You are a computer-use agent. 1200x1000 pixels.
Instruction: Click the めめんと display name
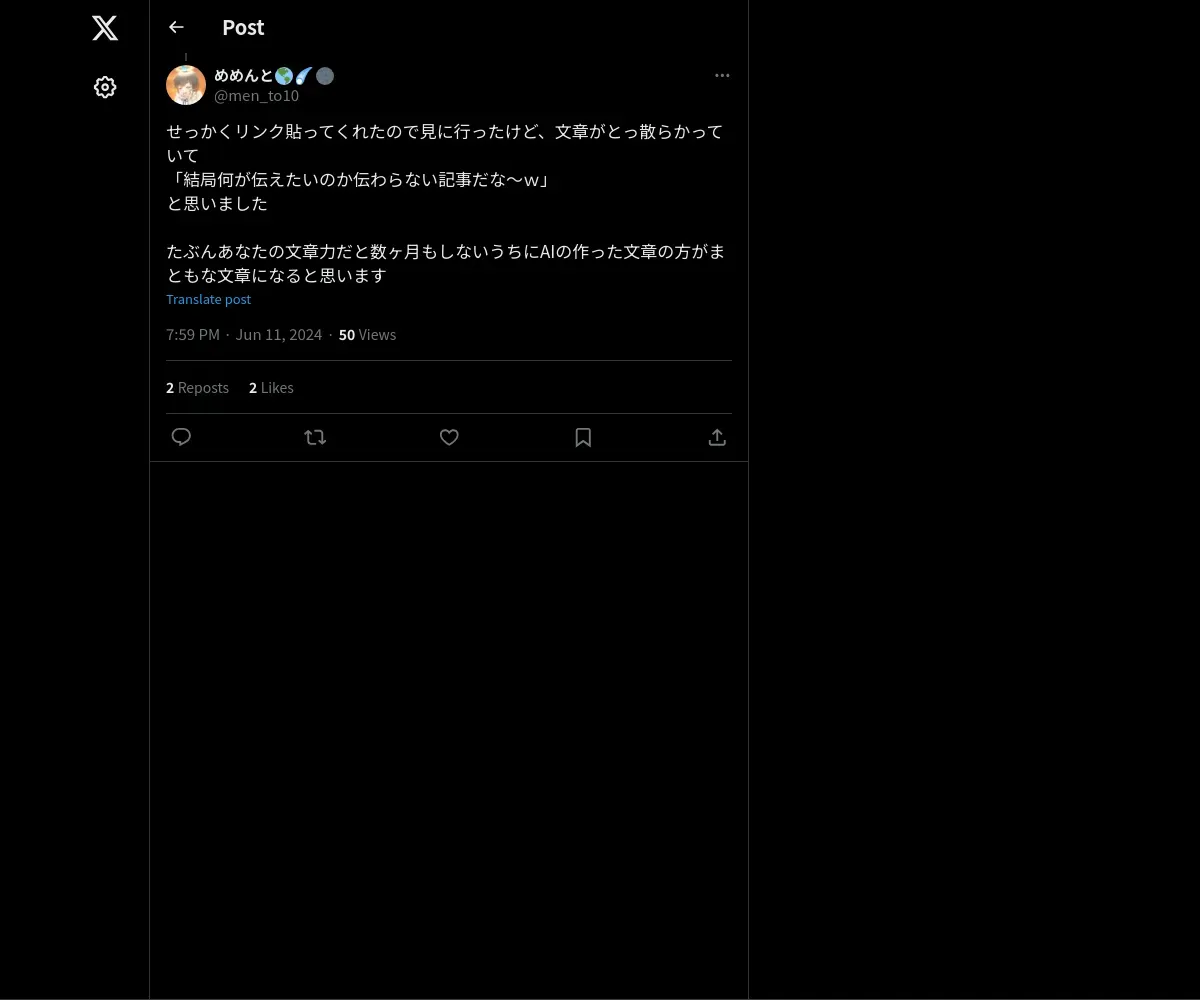point(244,75)
